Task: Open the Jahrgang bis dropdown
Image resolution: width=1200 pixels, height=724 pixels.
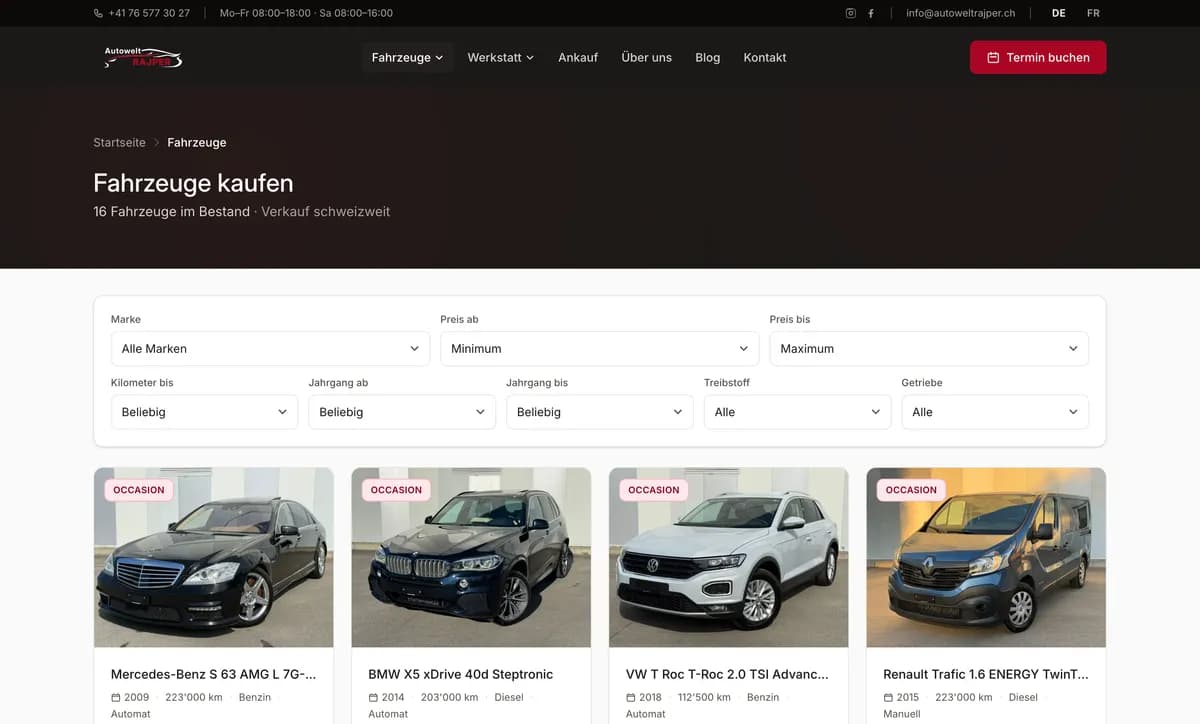Action: tap(600, 412)
